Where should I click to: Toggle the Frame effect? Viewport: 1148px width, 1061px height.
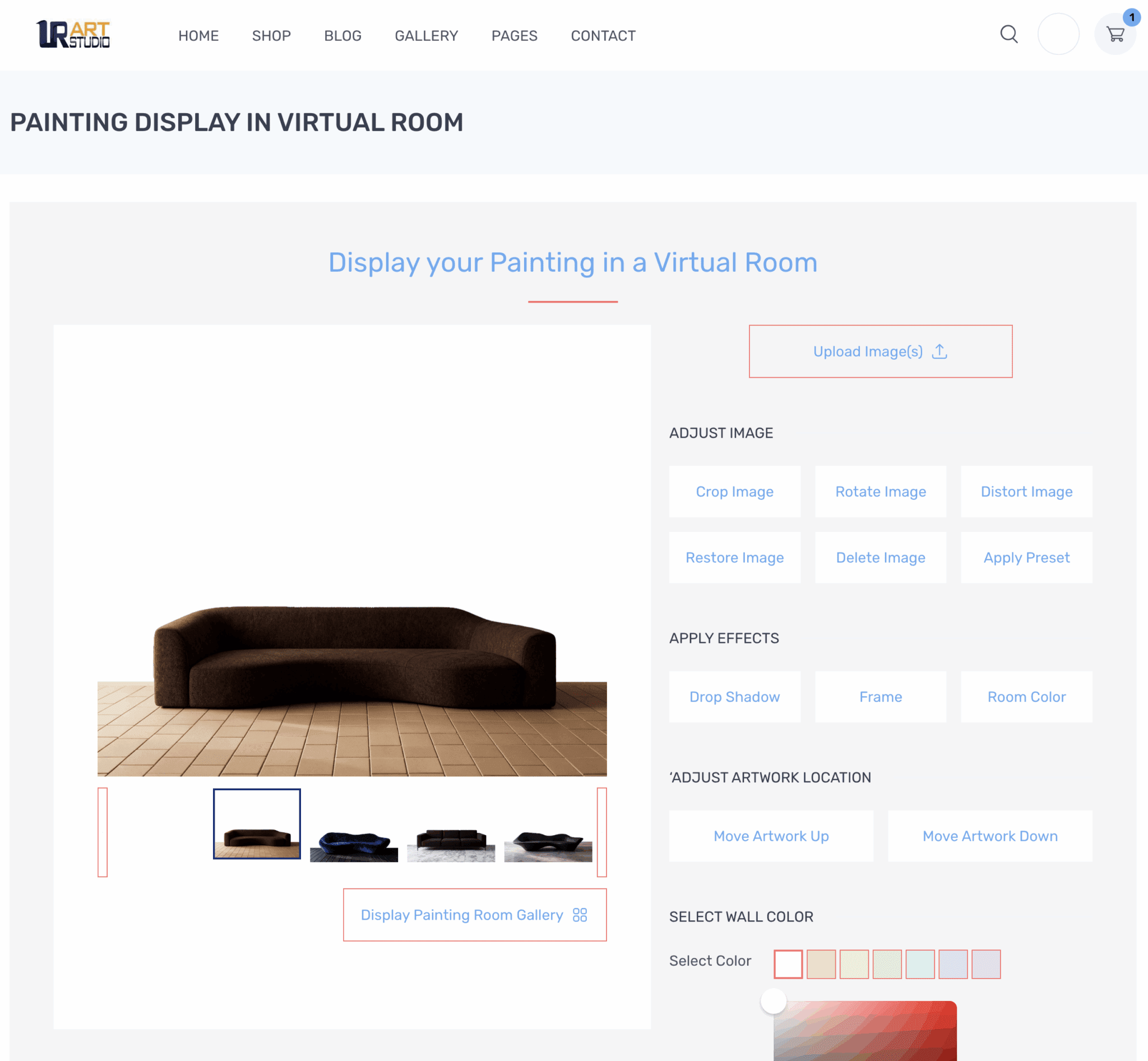pos(880,697)
